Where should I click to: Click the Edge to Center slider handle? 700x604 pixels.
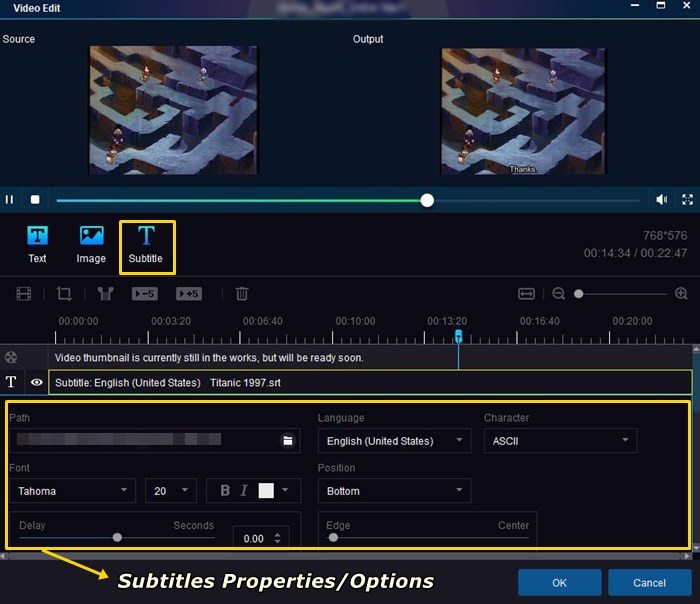point(333,537)
